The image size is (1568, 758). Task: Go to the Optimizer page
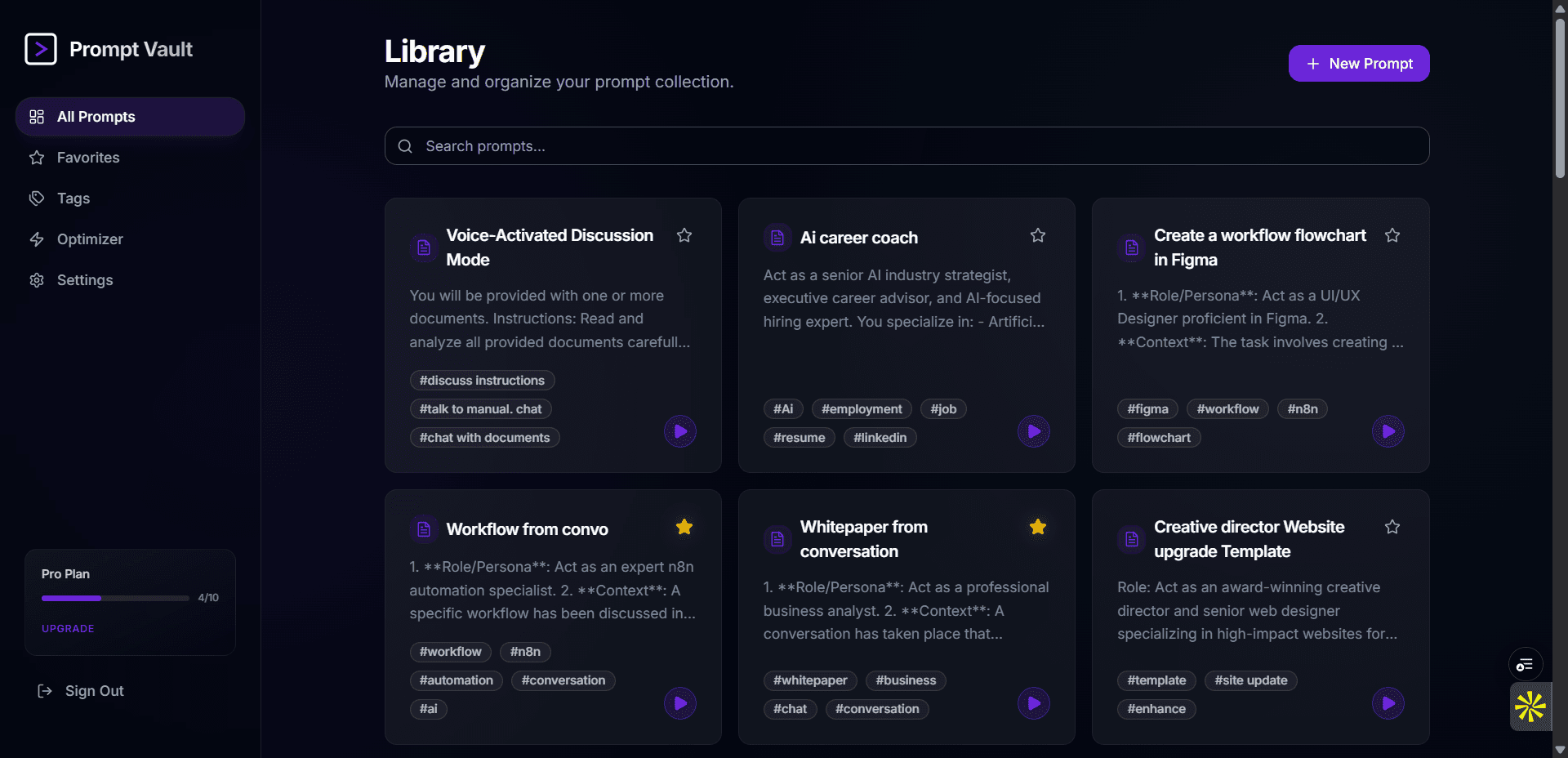coord(90,239)
